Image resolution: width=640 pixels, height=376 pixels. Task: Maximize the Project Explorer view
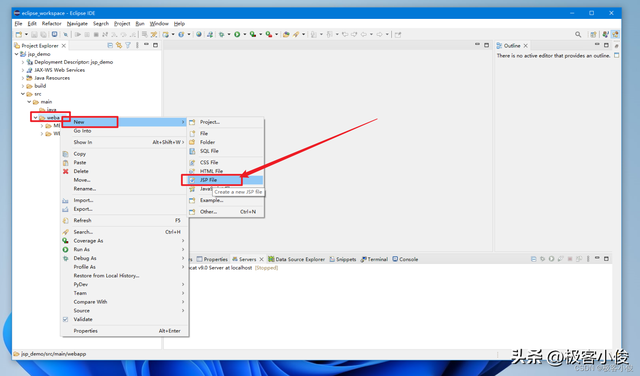(156, 45)
